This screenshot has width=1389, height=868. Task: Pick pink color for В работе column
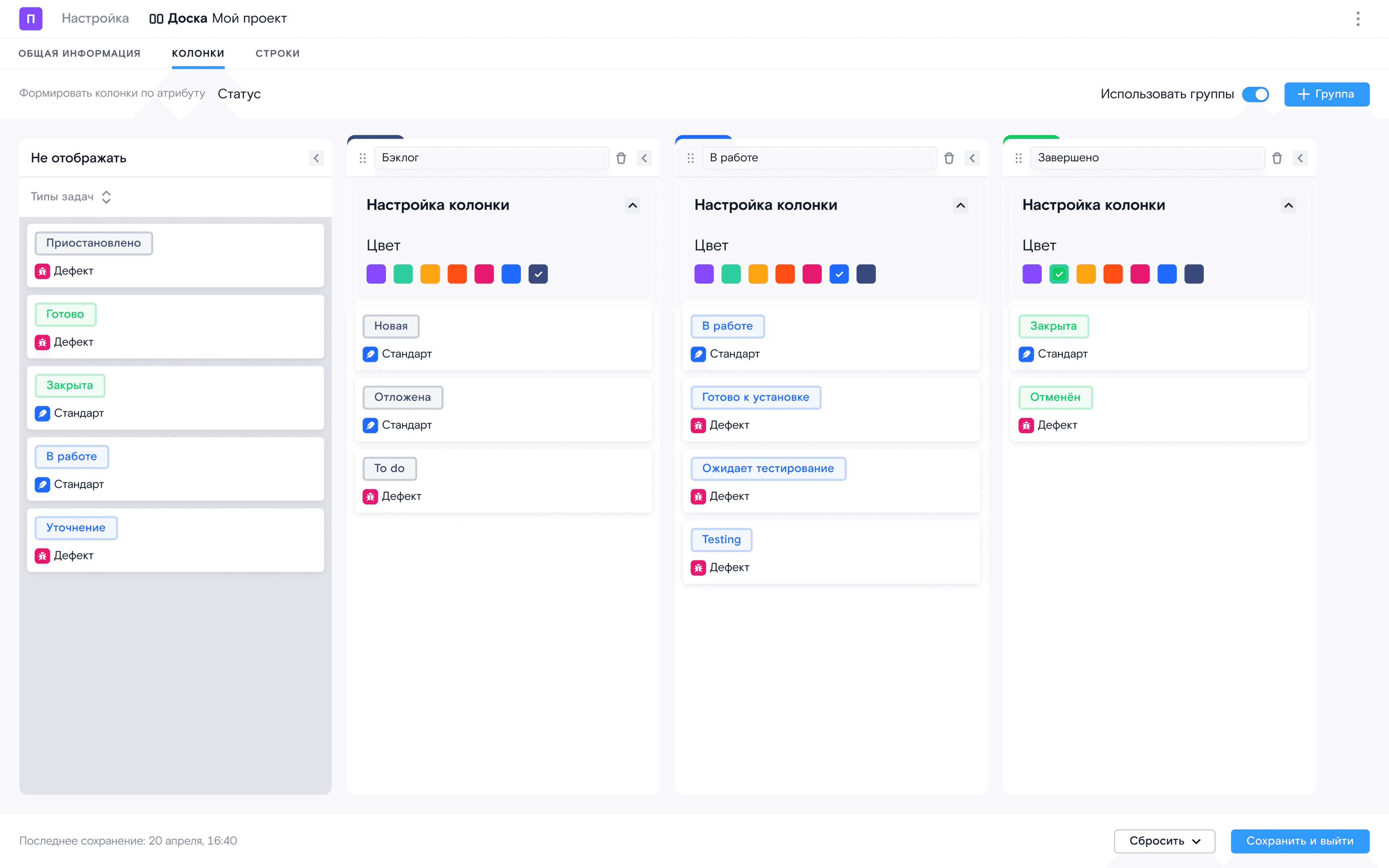pos(812,274)
